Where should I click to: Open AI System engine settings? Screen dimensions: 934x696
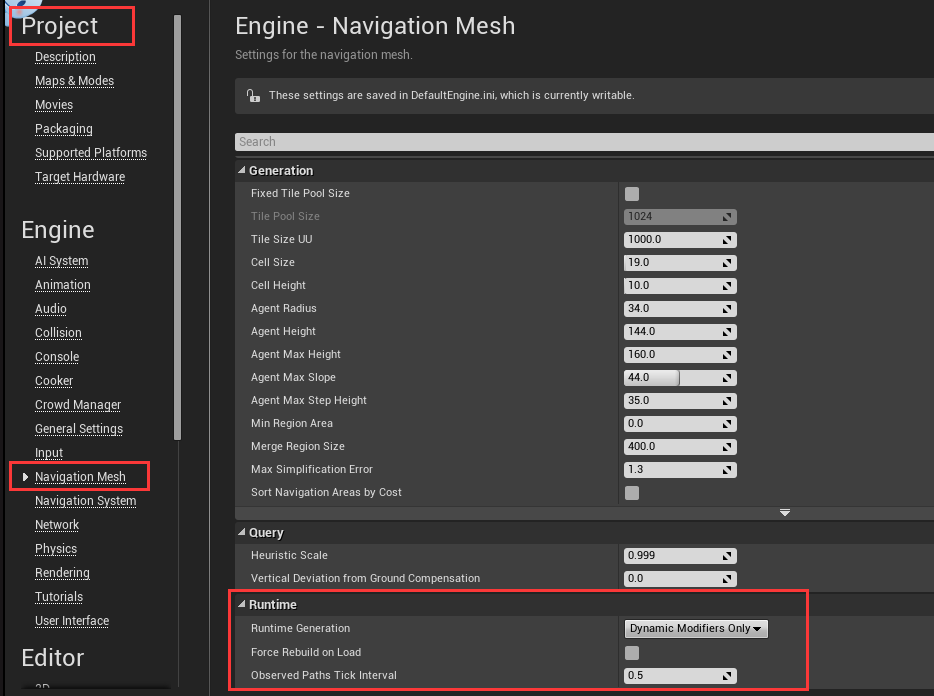tap(61, 261)
